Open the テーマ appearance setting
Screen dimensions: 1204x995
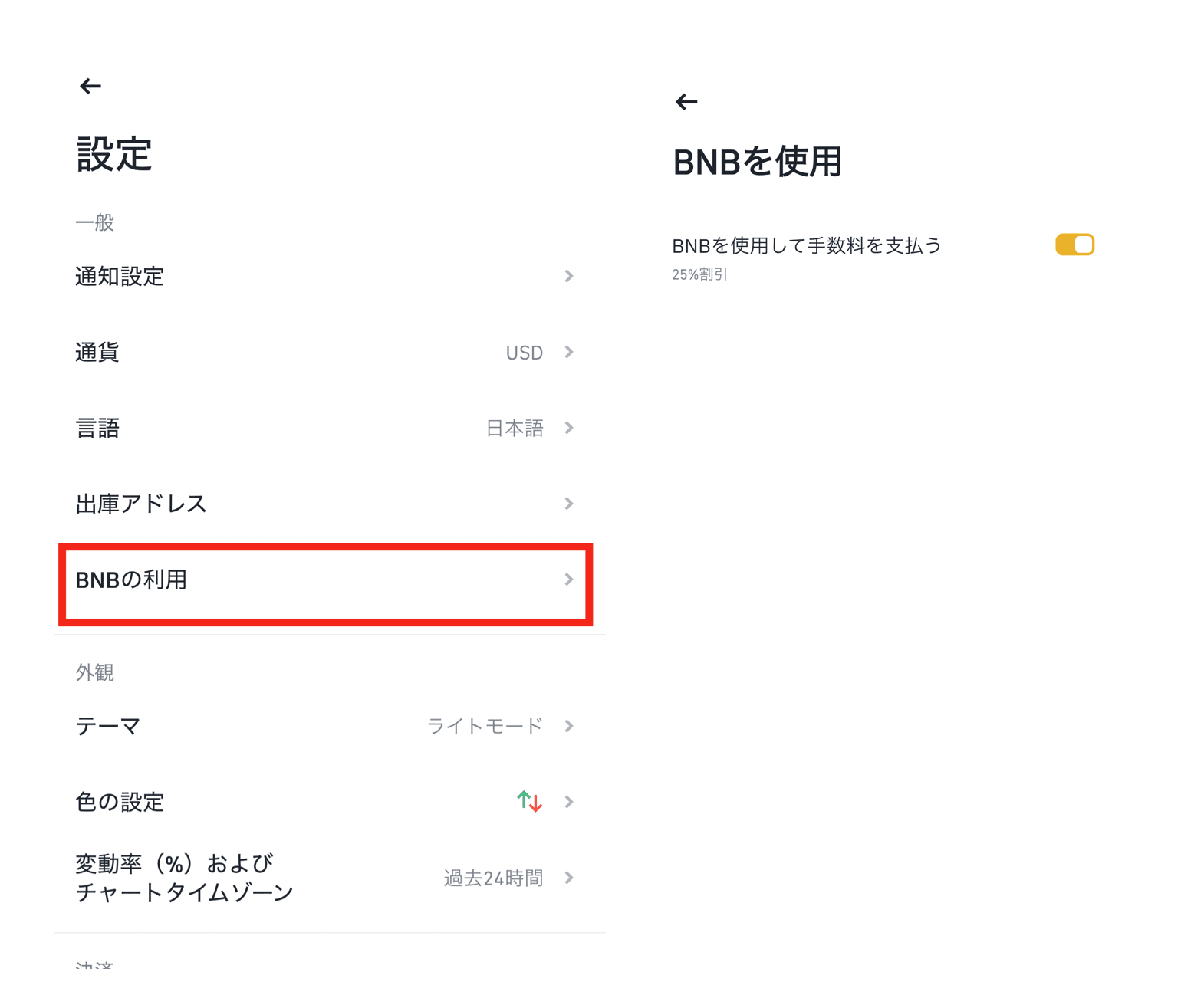[325, 726]
